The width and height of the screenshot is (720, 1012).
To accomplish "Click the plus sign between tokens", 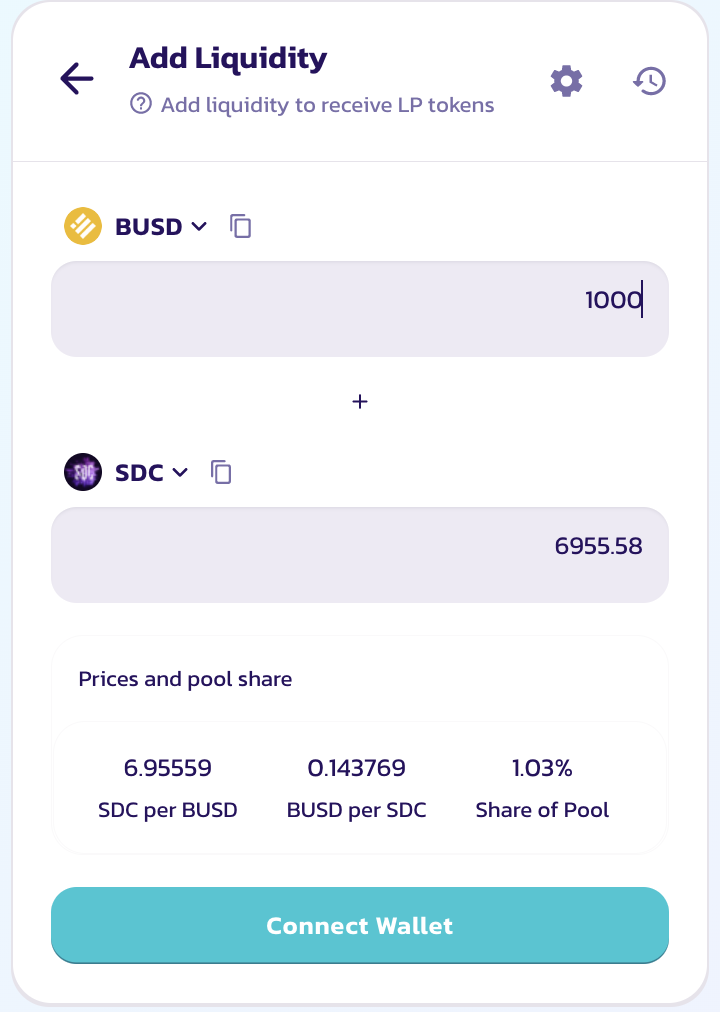I will coord(360,401).
